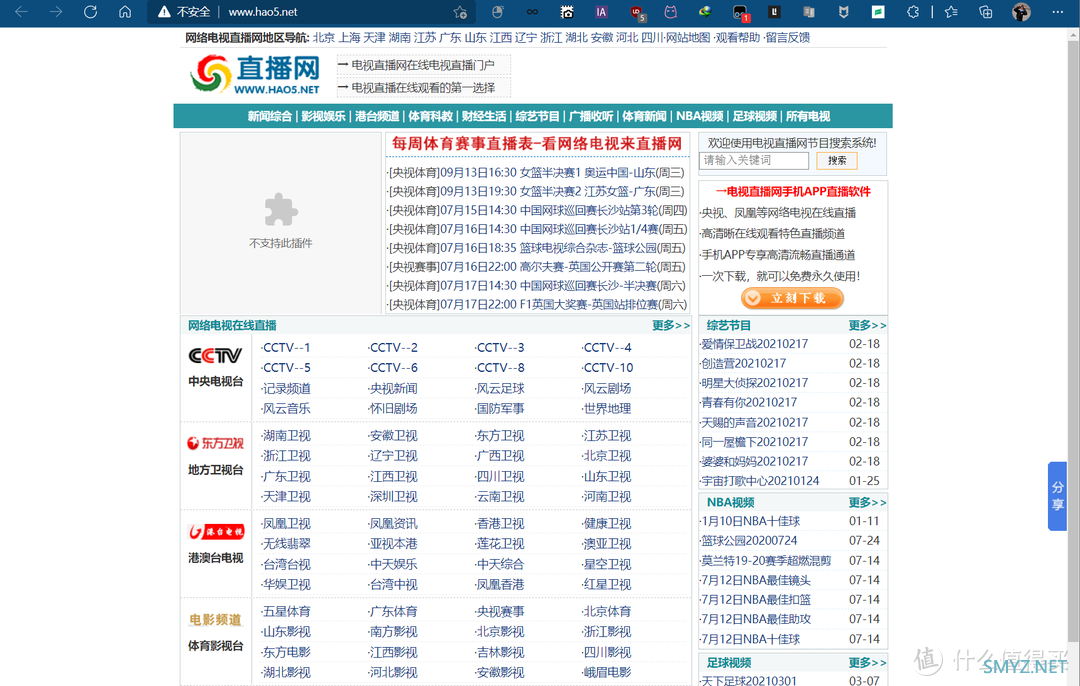Click the 直播网 site logo
This screenshot has height=686, width=1080.
tap(256, 74)
